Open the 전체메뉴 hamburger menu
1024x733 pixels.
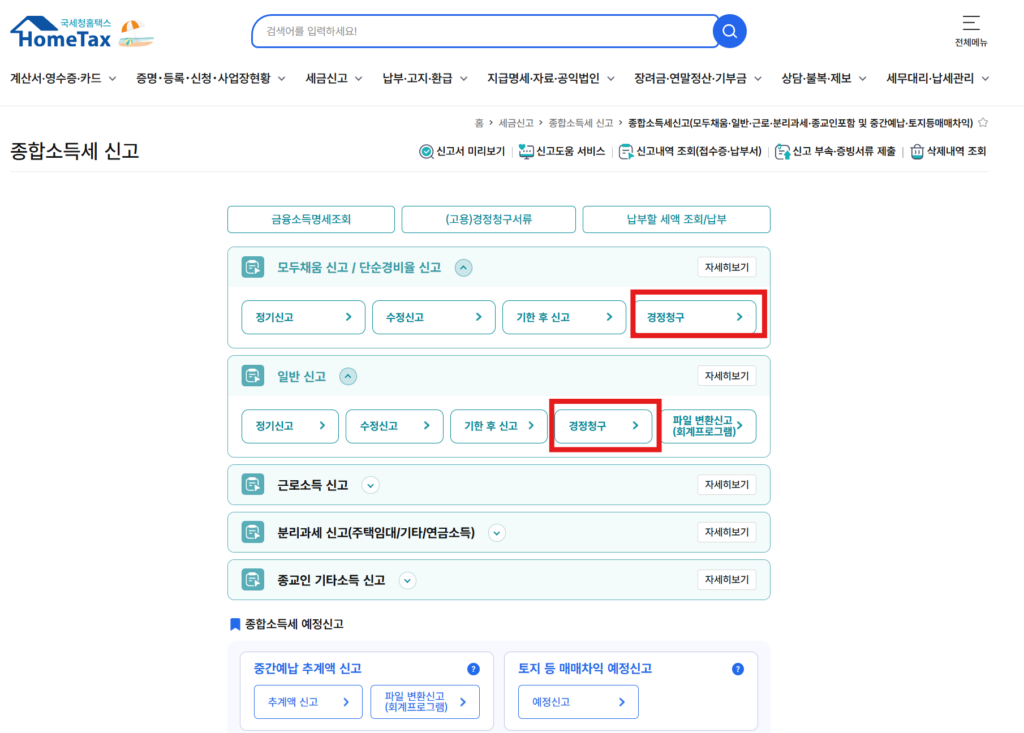971,31
